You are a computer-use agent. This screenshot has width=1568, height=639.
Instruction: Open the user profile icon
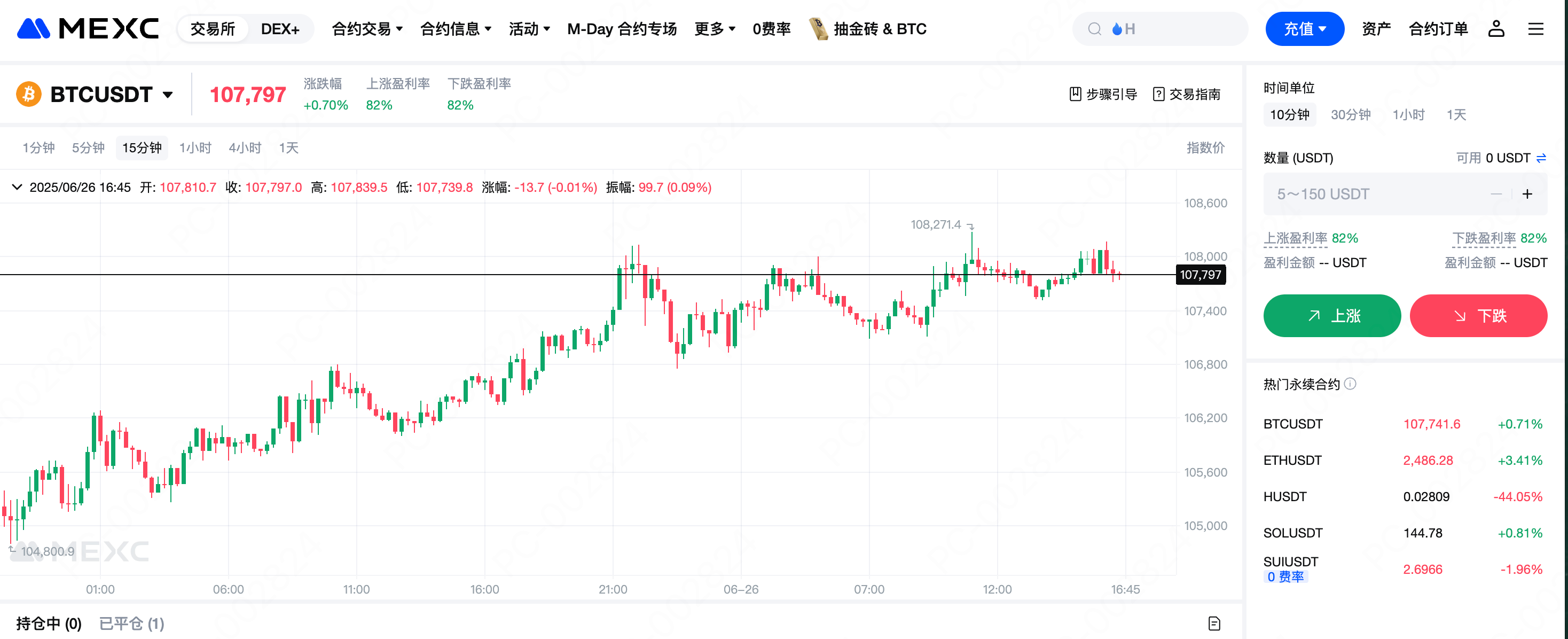[x=1496, y=29]
